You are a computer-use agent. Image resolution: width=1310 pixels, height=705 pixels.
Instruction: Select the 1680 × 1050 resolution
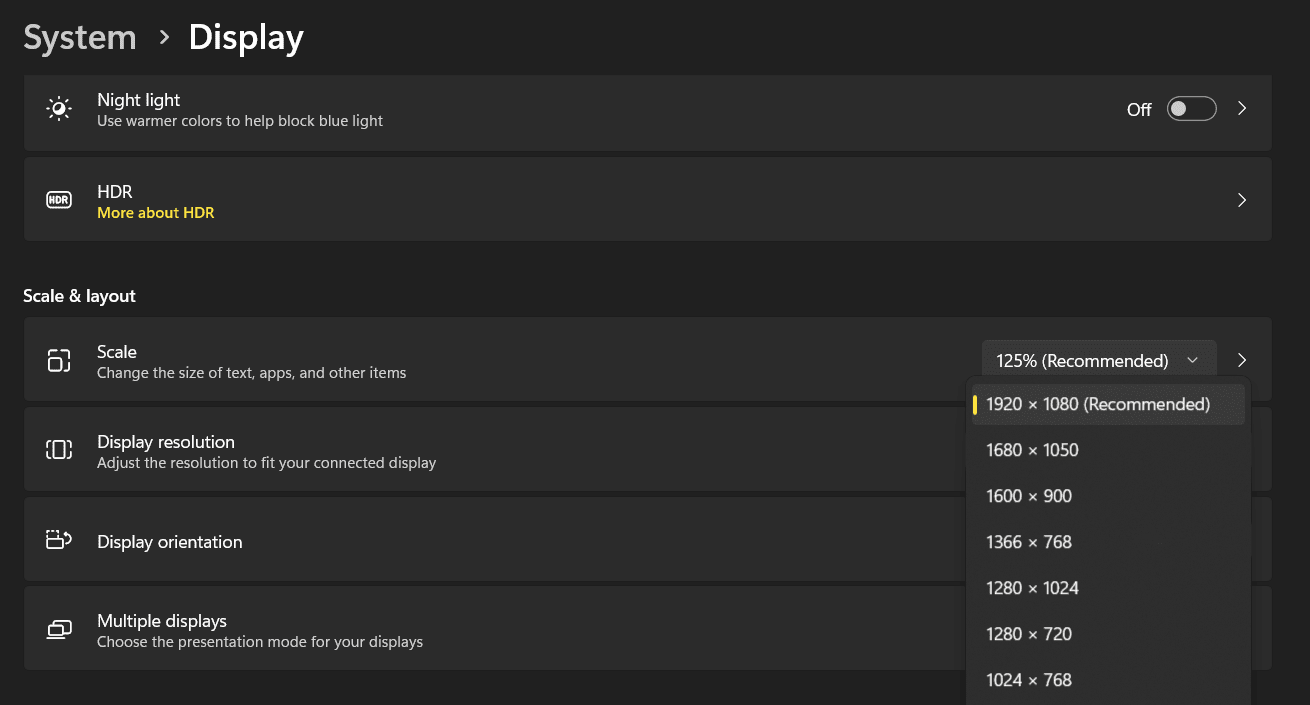coord(1032,450)
